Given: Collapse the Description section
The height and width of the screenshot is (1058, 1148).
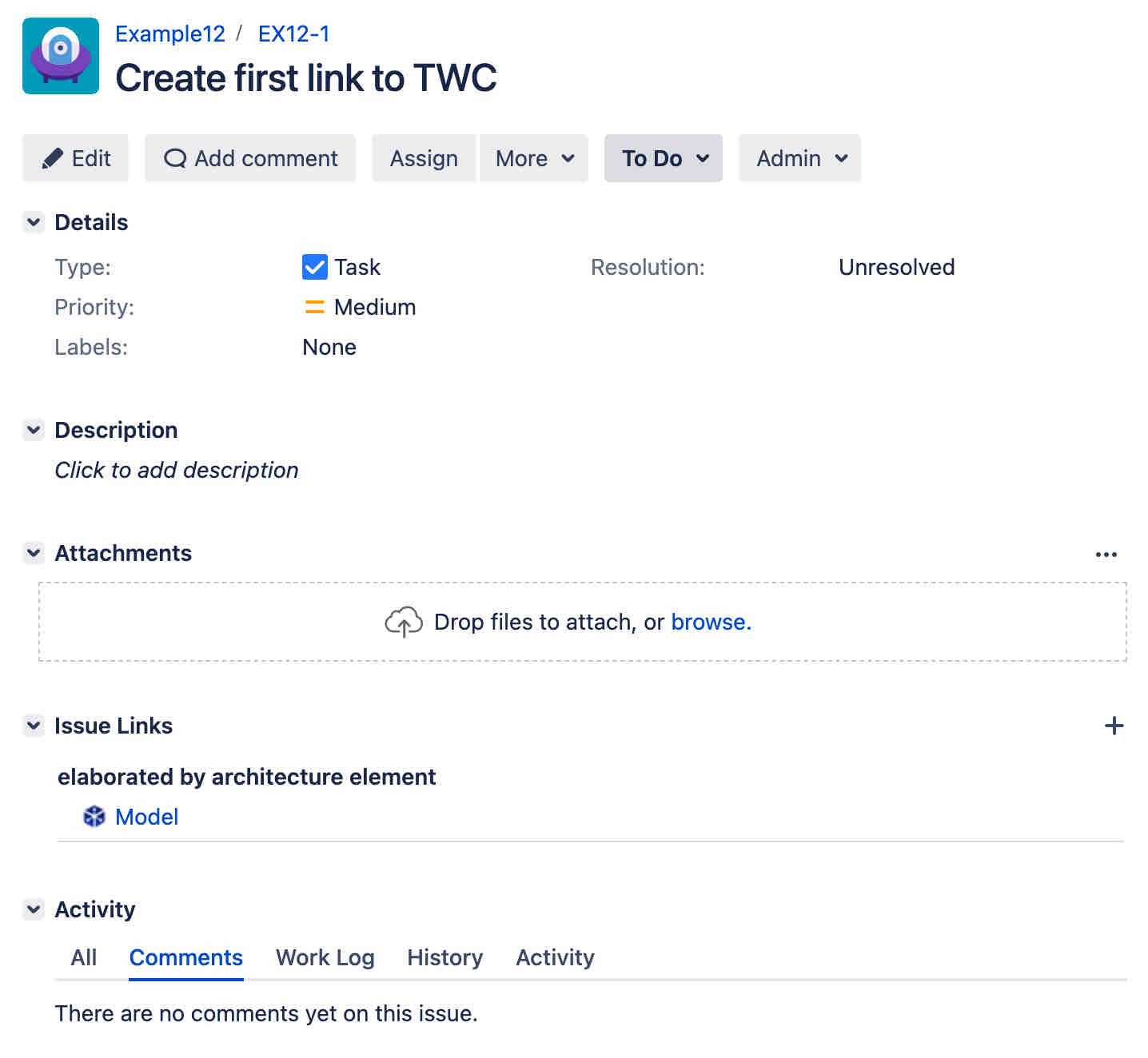Looking at the screenshot, I should pos(34,430).
